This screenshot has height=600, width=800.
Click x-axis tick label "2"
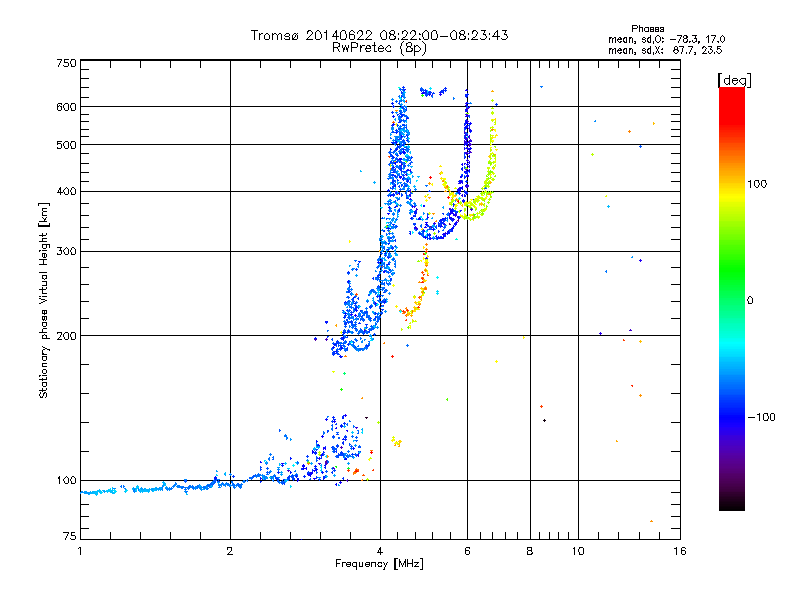230,551
